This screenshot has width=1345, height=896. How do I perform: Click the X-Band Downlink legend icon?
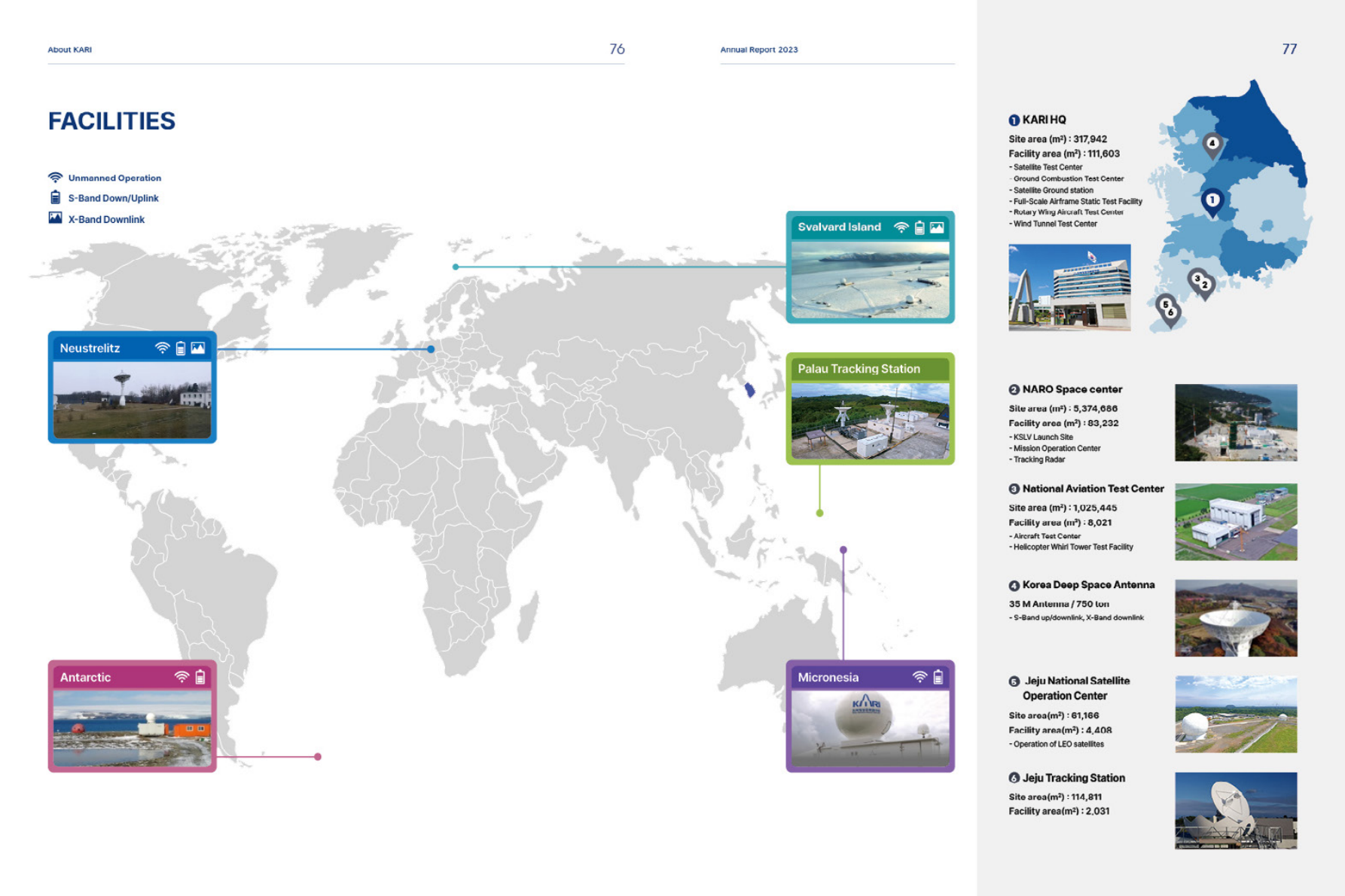[x=55, y=218]
